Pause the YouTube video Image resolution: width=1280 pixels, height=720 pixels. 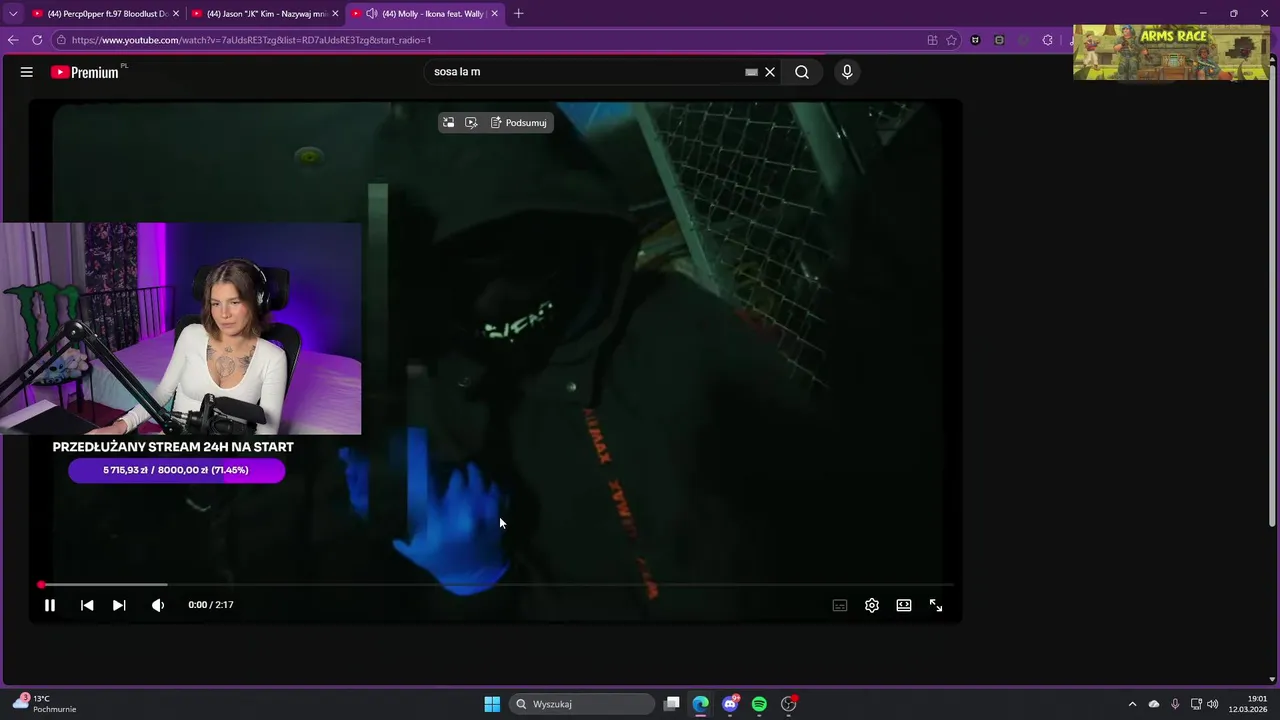[50, 605]
